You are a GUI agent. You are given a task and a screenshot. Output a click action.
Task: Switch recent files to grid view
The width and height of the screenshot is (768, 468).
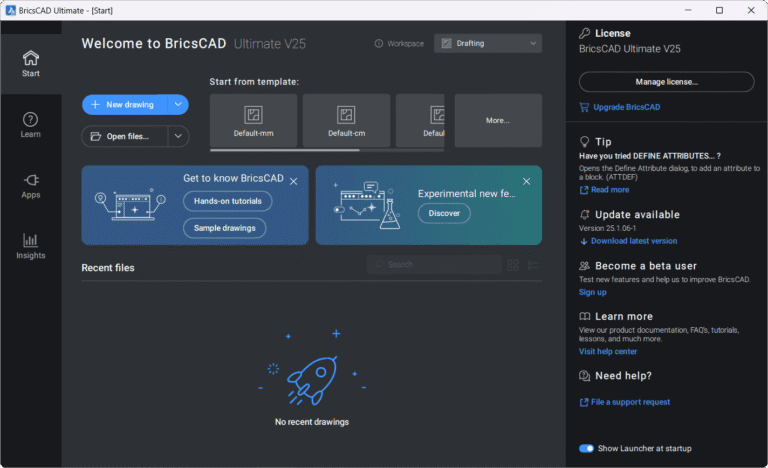tap(513, 265)
